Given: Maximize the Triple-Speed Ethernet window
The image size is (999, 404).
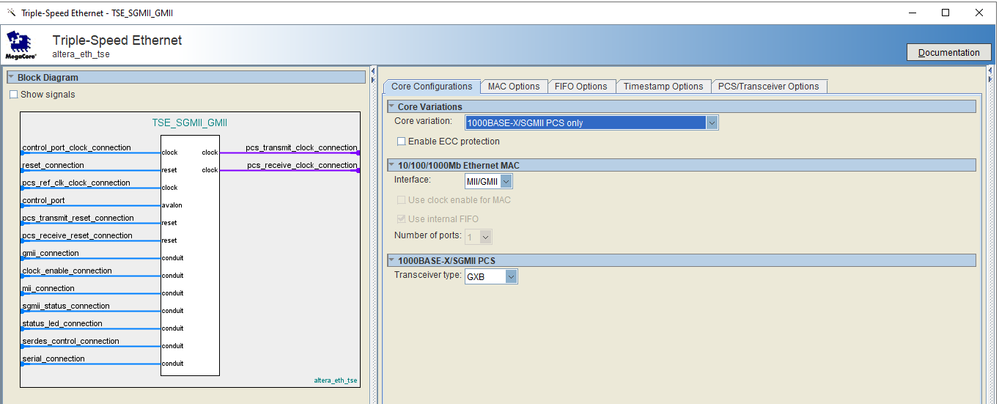Looking at the screenshot, I should 945,12.
